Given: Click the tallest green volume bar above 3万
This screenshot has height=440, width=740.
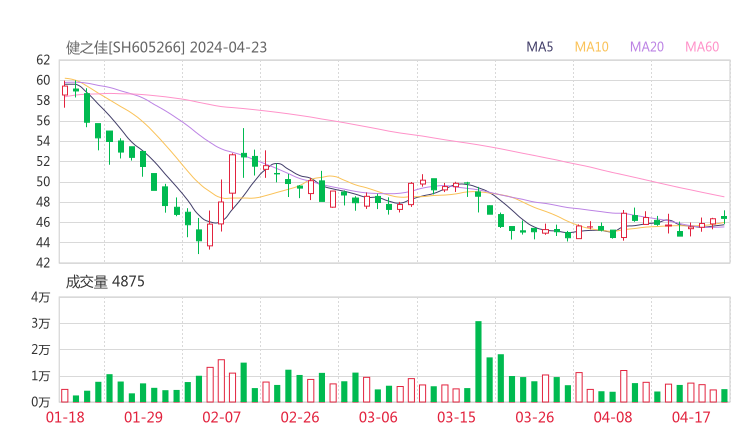Looking at the screenshot, I should click(478, 362).
